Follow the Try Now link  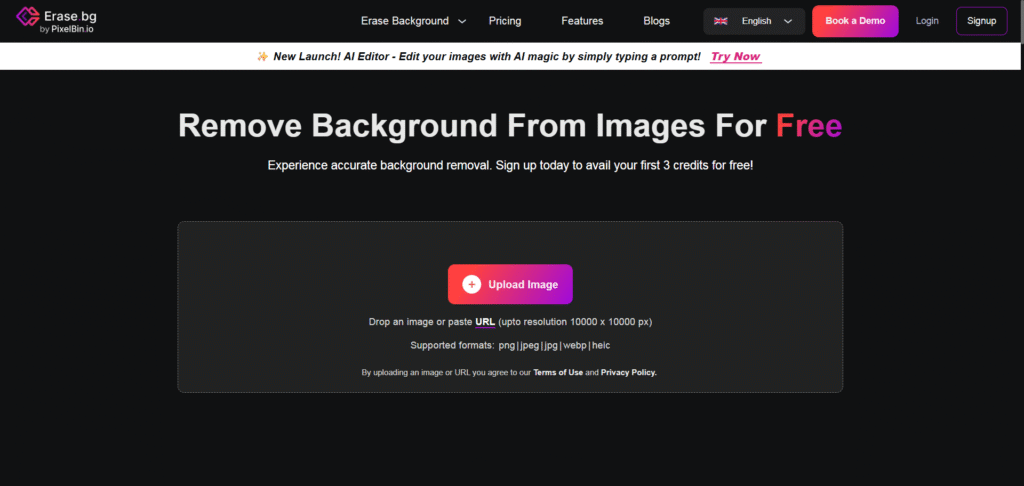coord(735,57)
